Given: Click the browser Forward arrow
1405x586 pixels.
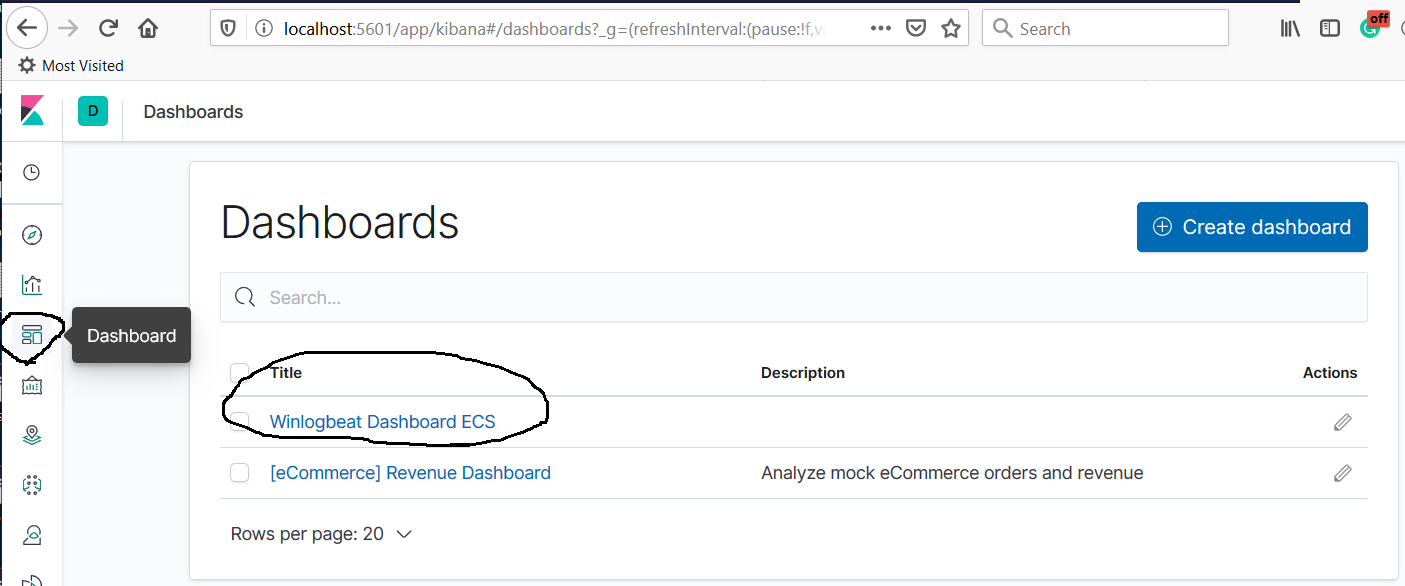Looking at the screenshot, I should coord(68,28).
